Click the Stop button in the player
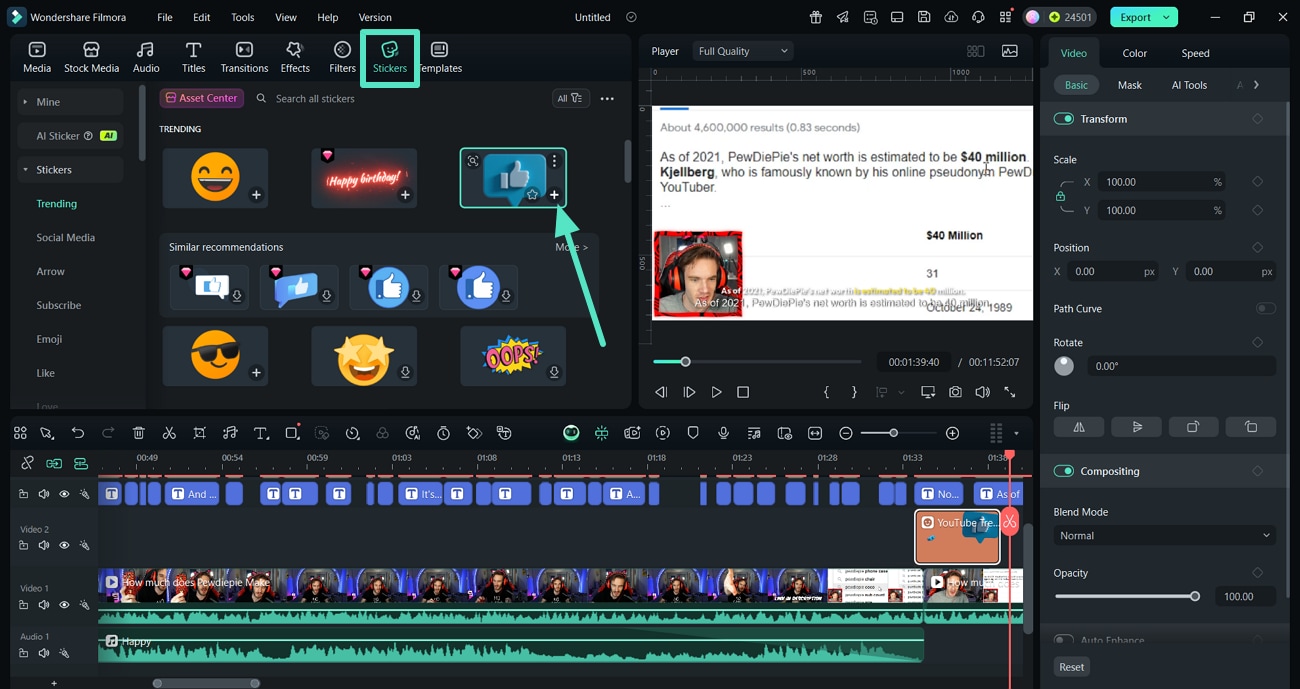 [x=743, y=393]
